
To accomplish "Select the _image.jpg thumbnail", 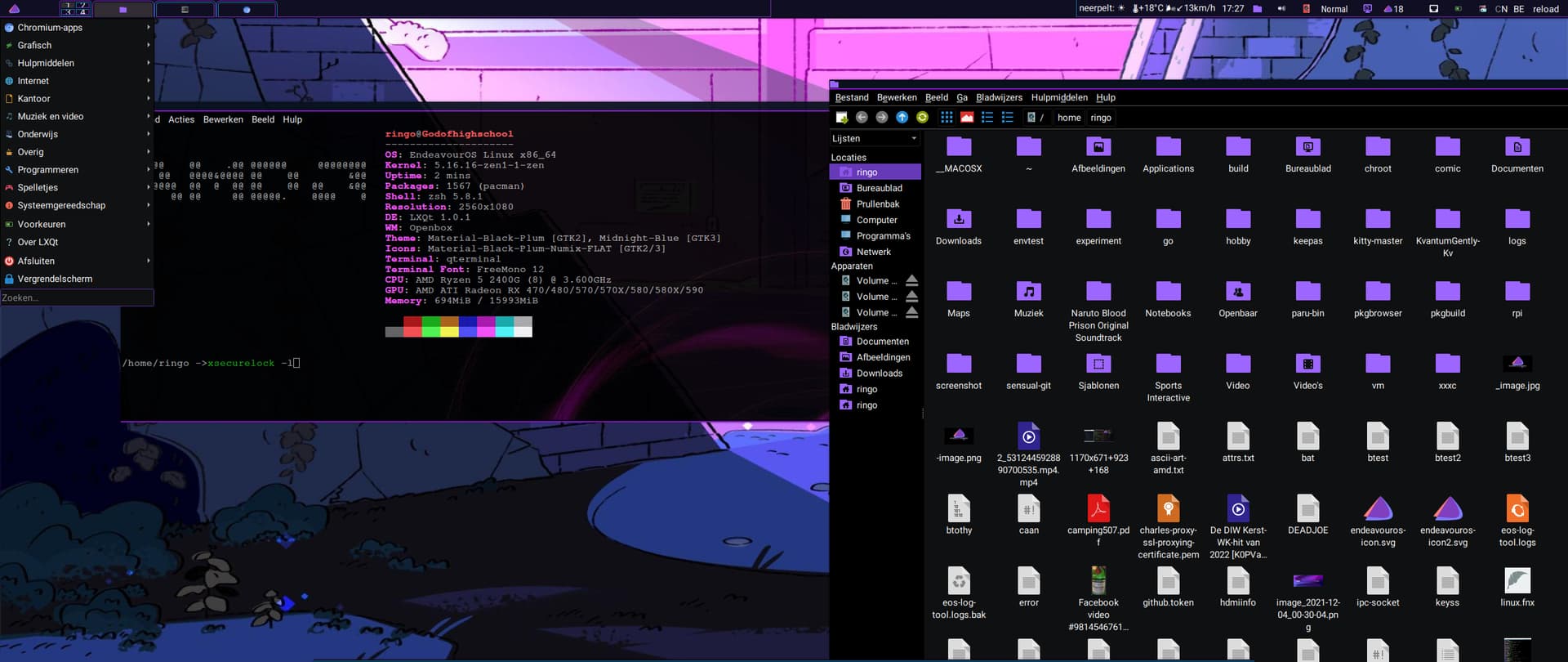I will click(x=1517, y=364).
